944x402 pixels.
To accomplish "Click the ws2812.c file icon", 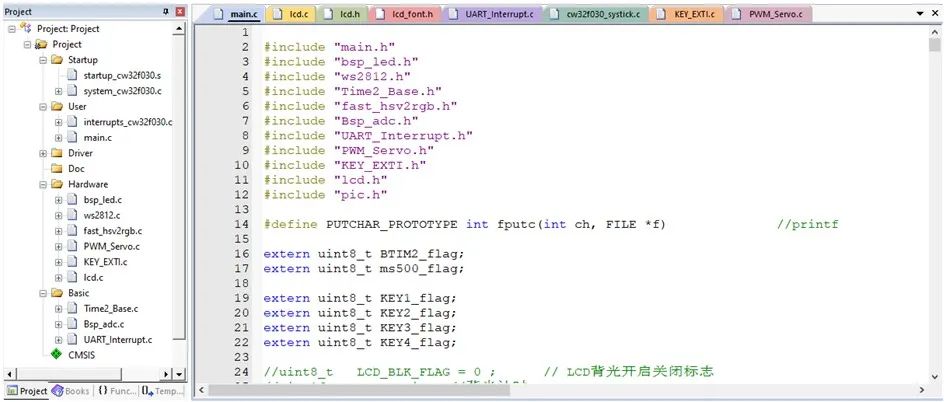I will (x=72, y=215).
